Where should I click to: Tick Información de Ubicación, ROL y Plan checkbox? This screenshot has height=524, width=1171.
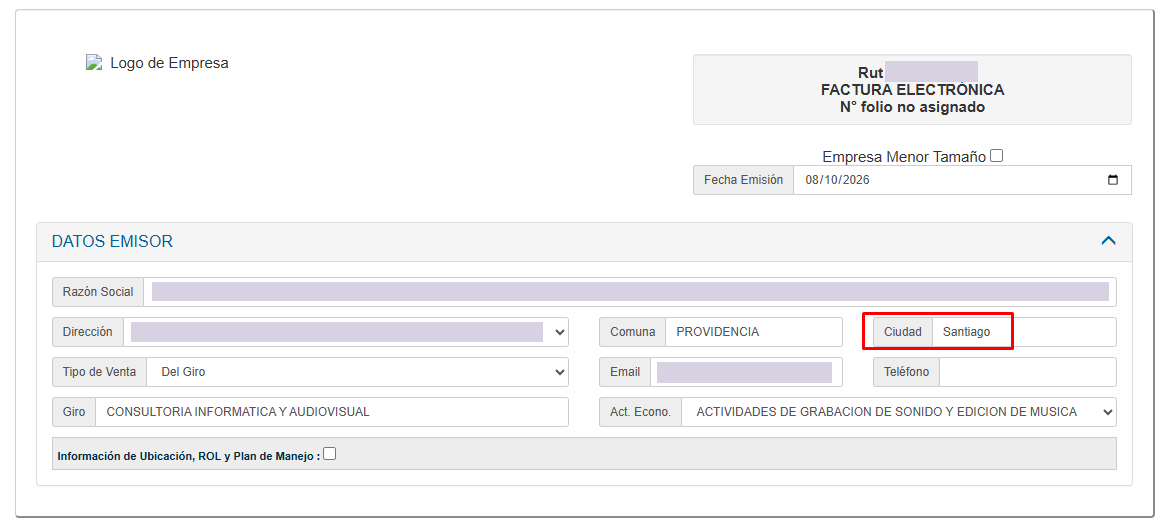pos(329,453)
